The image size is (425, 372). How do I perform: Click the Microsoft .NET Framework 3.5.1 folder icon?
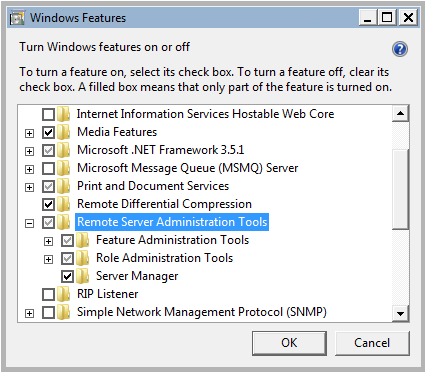[x=63, y=150]
